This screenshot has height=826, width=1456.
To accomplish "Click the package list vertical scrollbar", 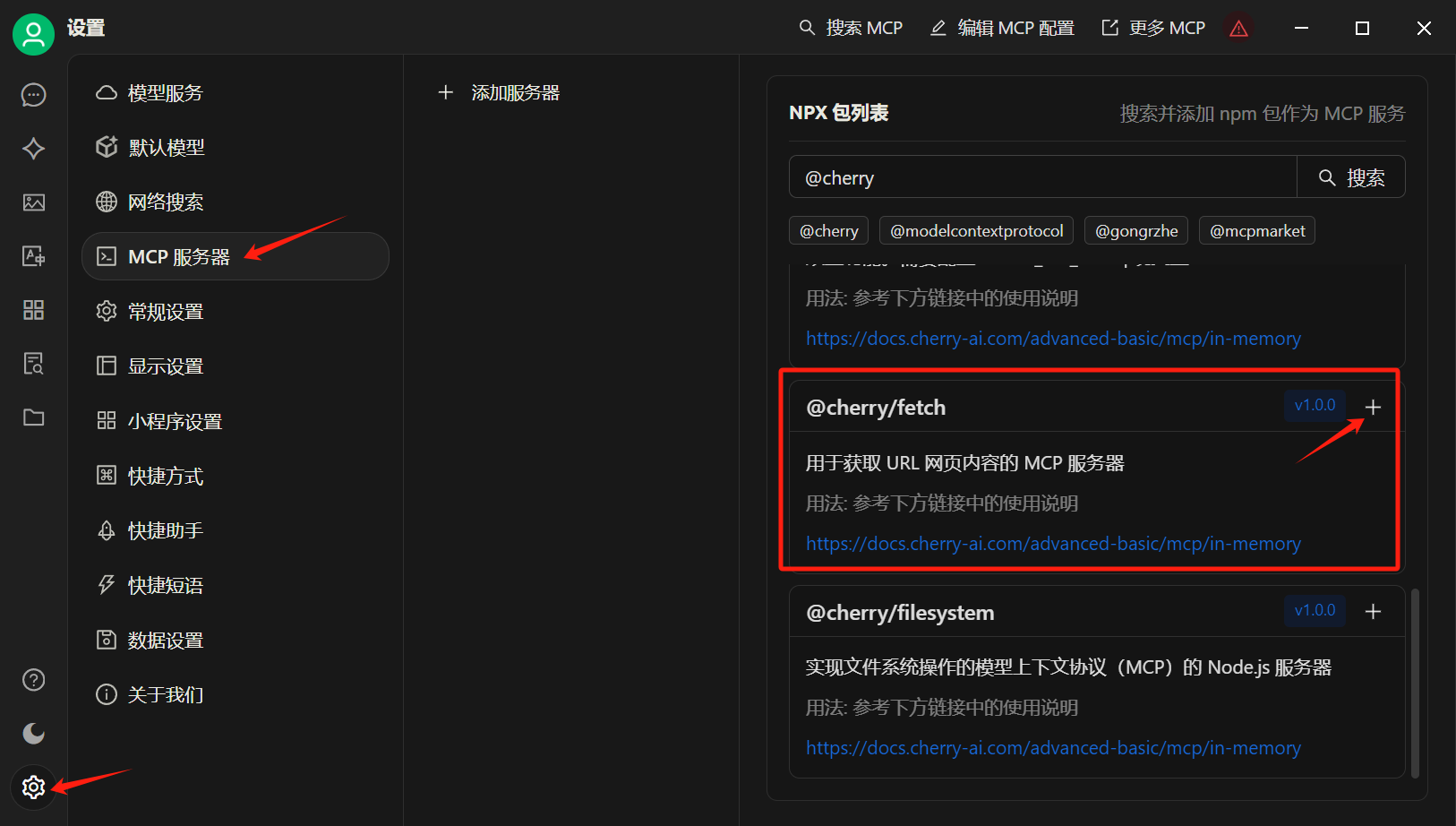I will pyautogui.click(x=1415, y=681).
